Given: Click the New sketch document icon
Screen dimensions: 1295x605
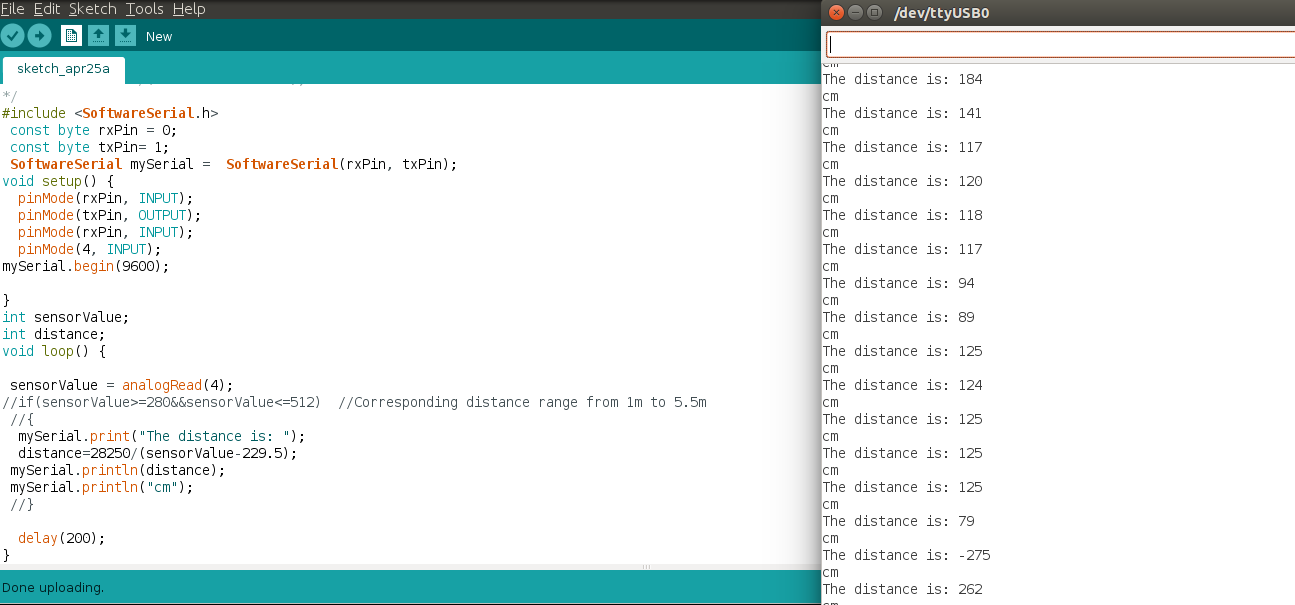Looking at the screenshot, I should (71, 36).
